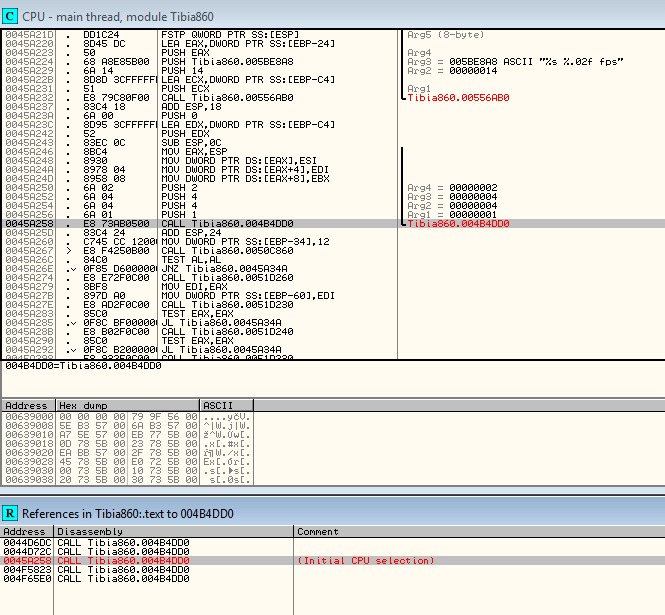
Task: Select the PUSH EDX instruction
Action: pos(185,134)
